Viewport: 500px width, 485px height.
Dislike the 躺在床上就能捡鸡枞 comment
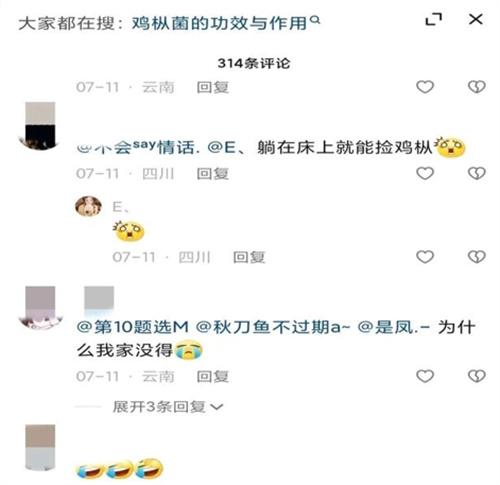[x=477, y=173]
